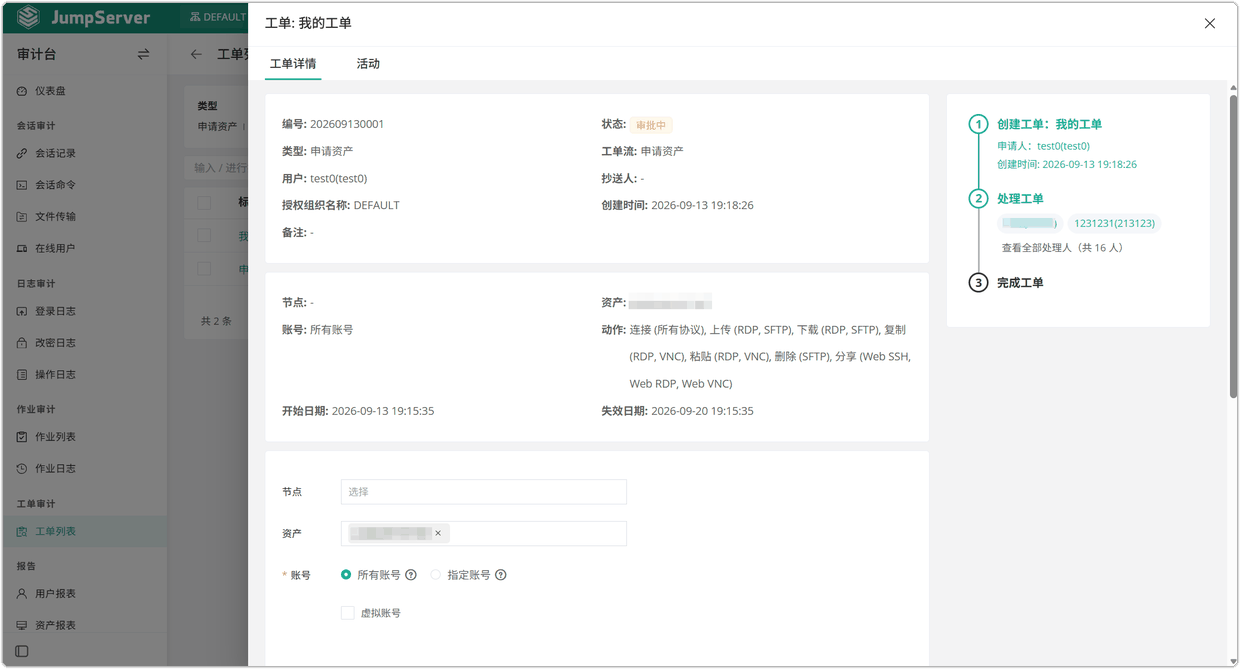
Task: Close the 工单: 我的工单 drawer
Action: 1210,23
